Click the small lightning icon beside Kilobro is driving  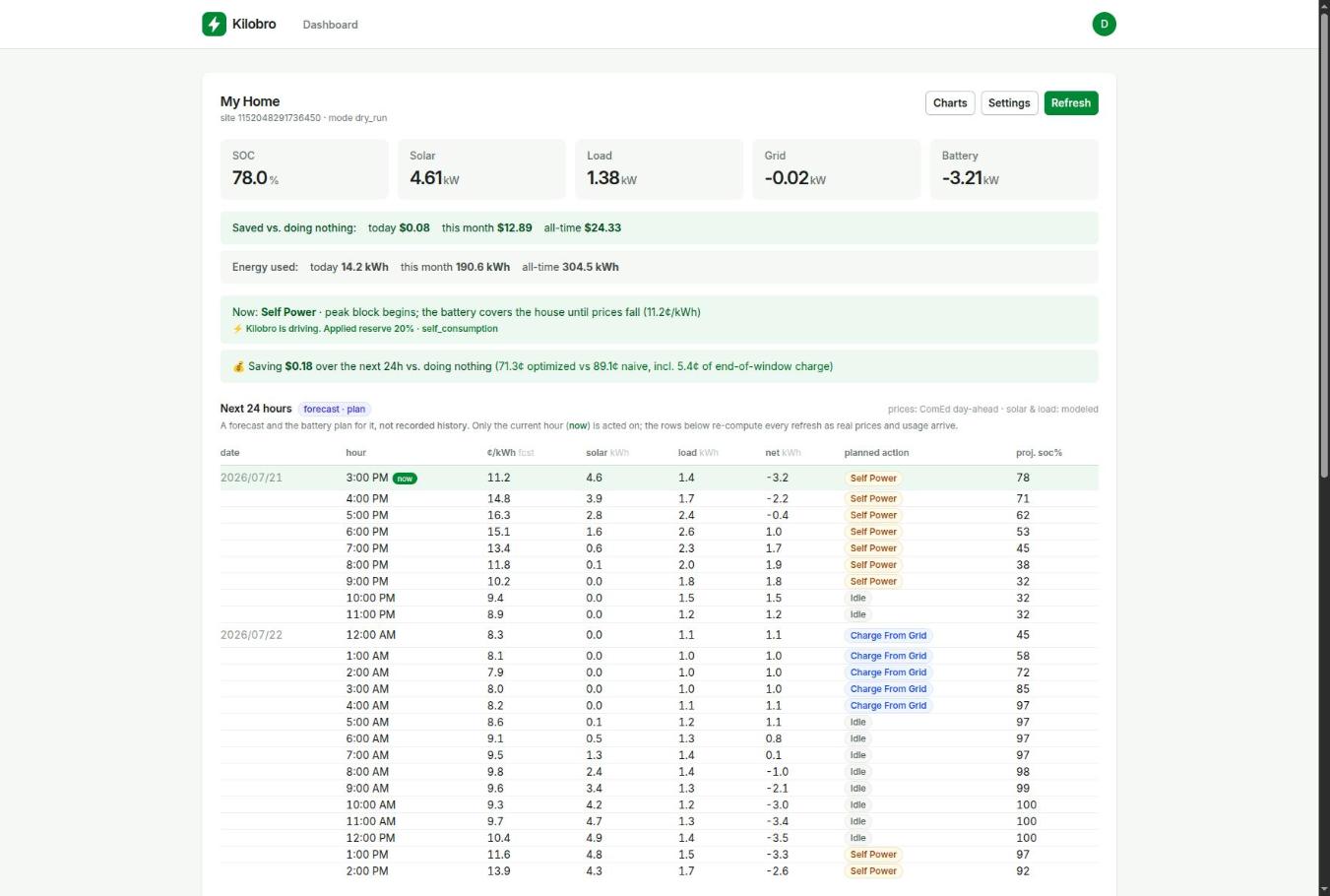(x=237, y=329)
